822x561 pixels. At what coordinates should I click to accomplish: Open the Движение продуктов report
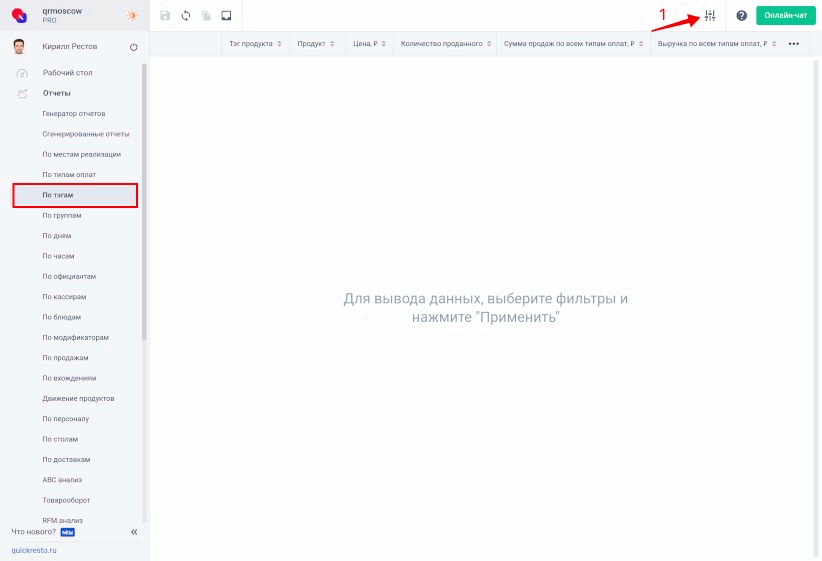point(78,399)
